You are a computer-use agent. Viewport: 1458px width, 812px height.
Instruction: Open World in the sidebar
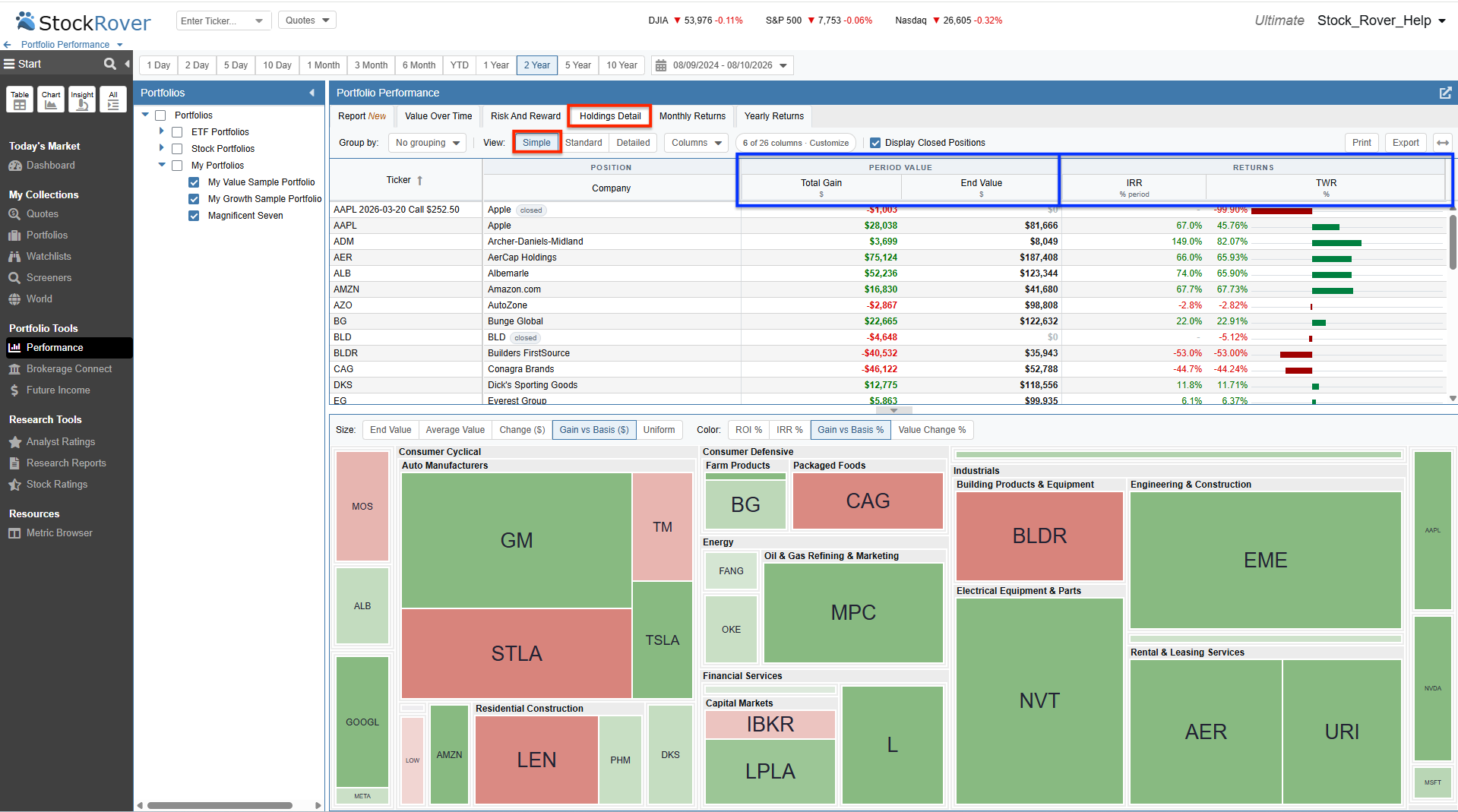coord(39,299)
